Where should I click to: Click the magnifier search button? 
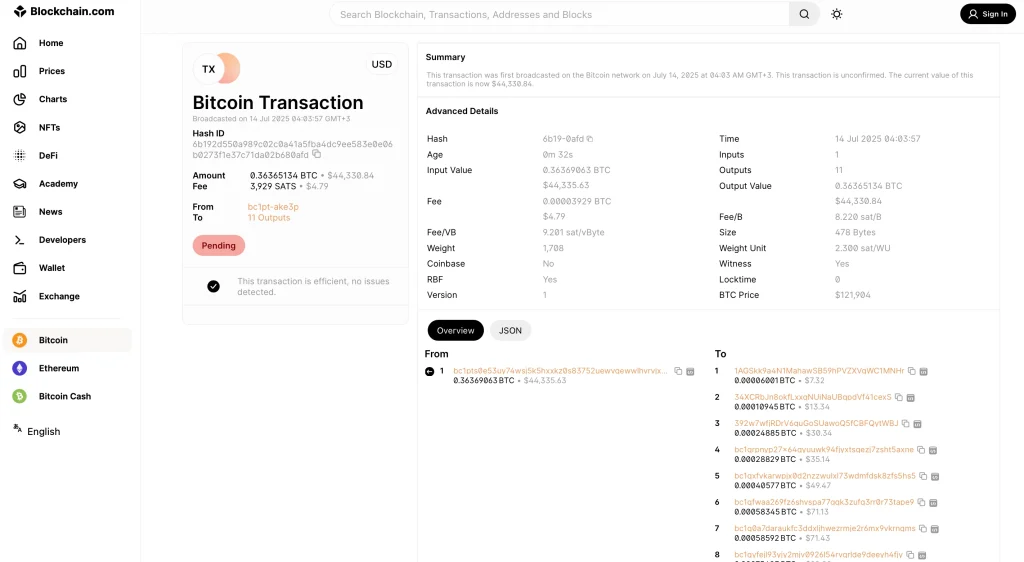tap(804, 14)
